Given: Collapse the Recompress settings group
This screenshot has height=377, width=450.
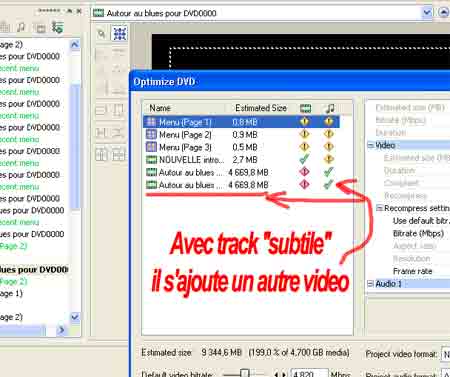Looking at the screenshot, I should click(379, 208).
